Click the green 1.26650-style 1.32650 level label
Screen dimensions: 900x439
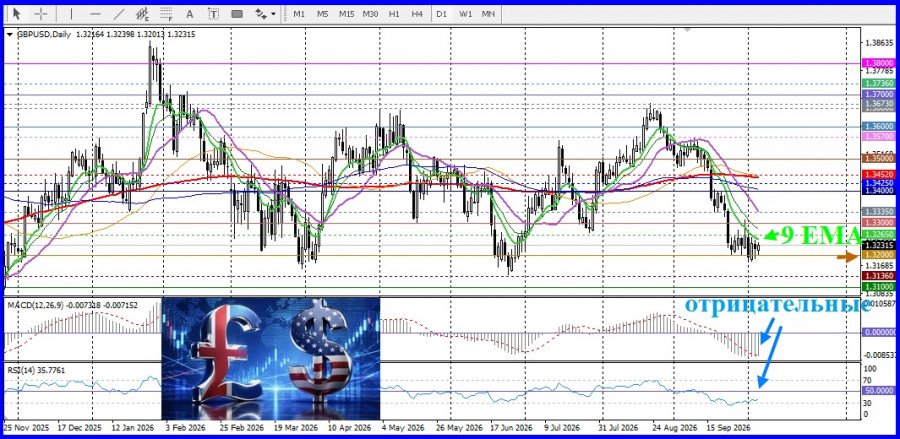click(x=879, y=234)
